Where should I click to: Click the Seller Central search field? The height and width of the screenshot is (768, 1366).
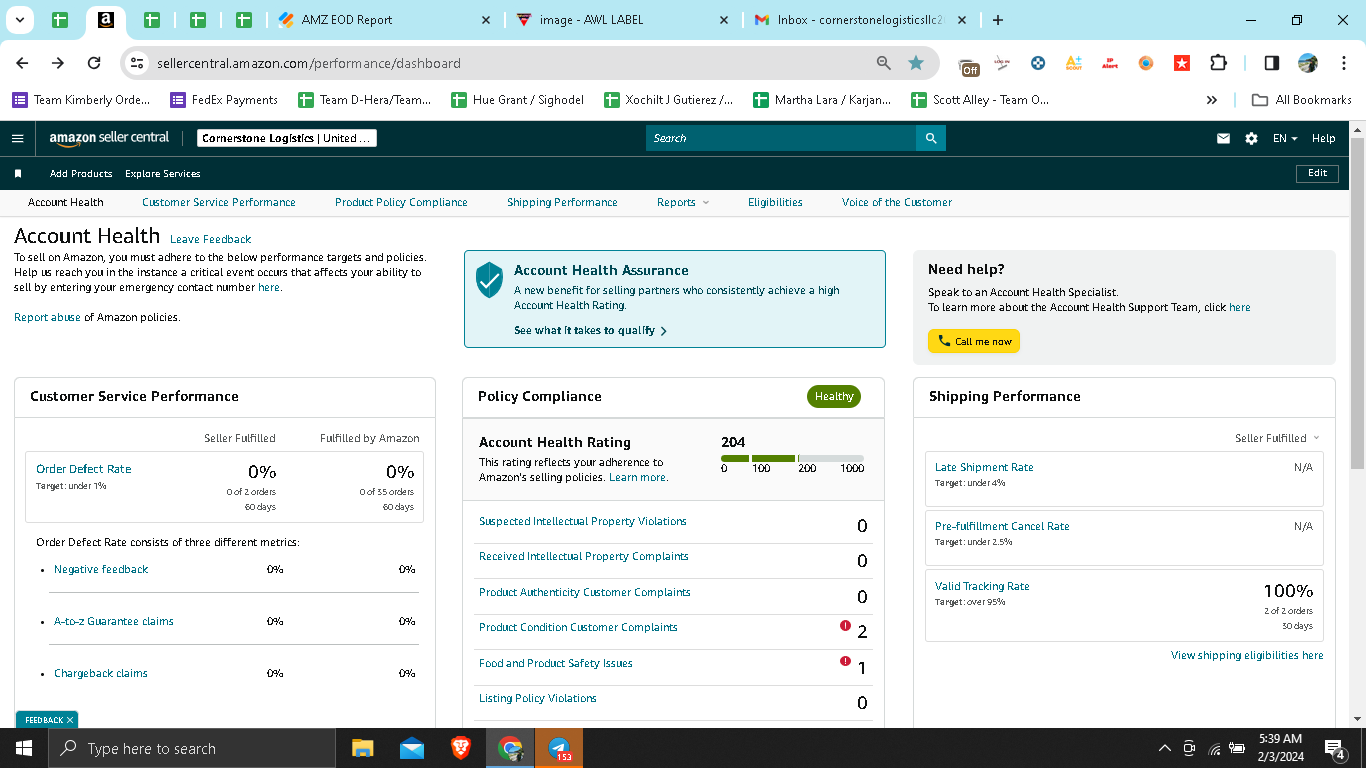[781, 138]
